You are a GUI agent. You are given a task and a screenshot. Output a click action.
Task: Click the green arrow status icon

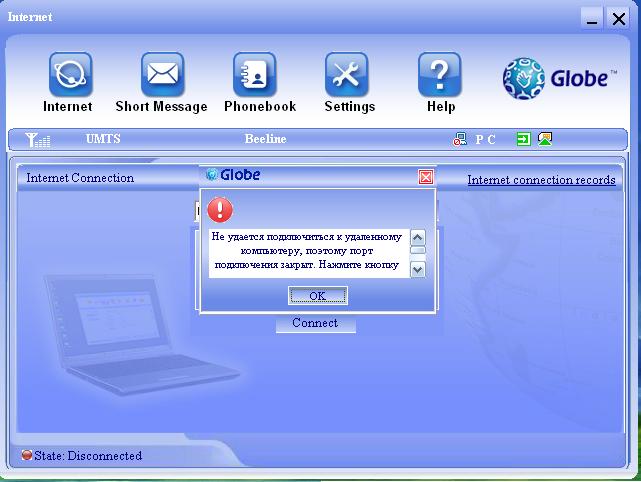pos(524,139)
